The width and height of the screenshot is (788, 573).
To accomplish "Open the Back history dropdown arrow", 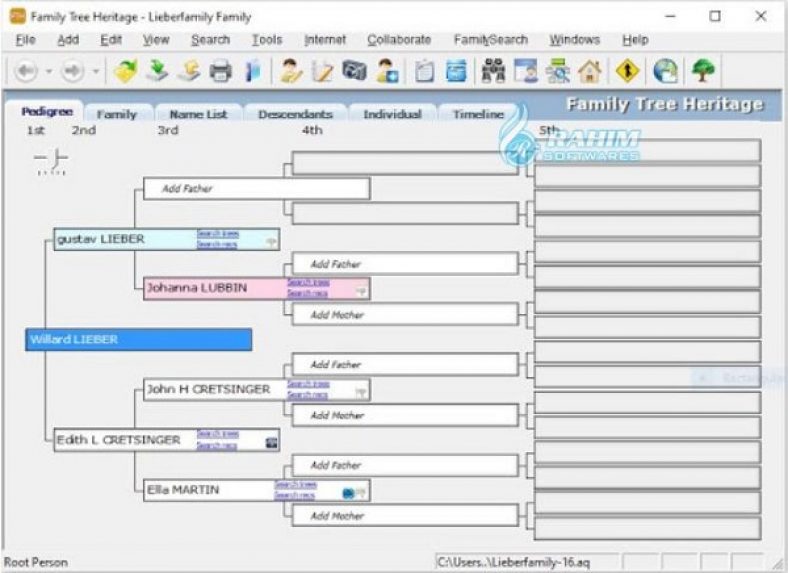I will pyautogui.click(x=49, y=71).
